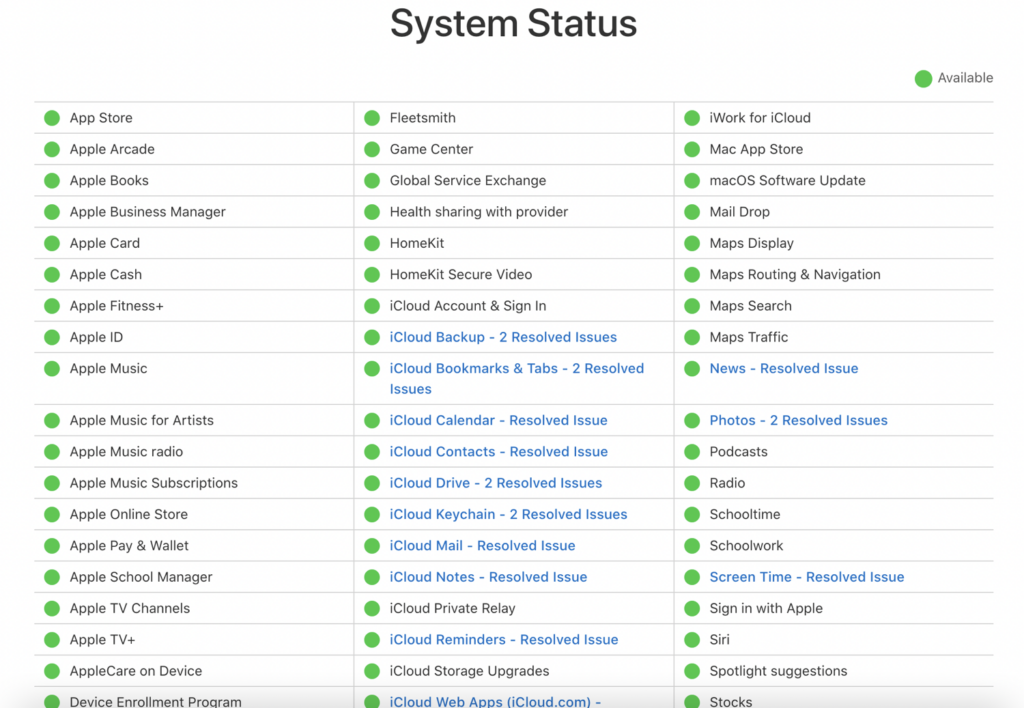The width and height of the screenshot is (1024, 708).
Task: Click the green dot next to Apple Cash
Action: tap(52, 275)
